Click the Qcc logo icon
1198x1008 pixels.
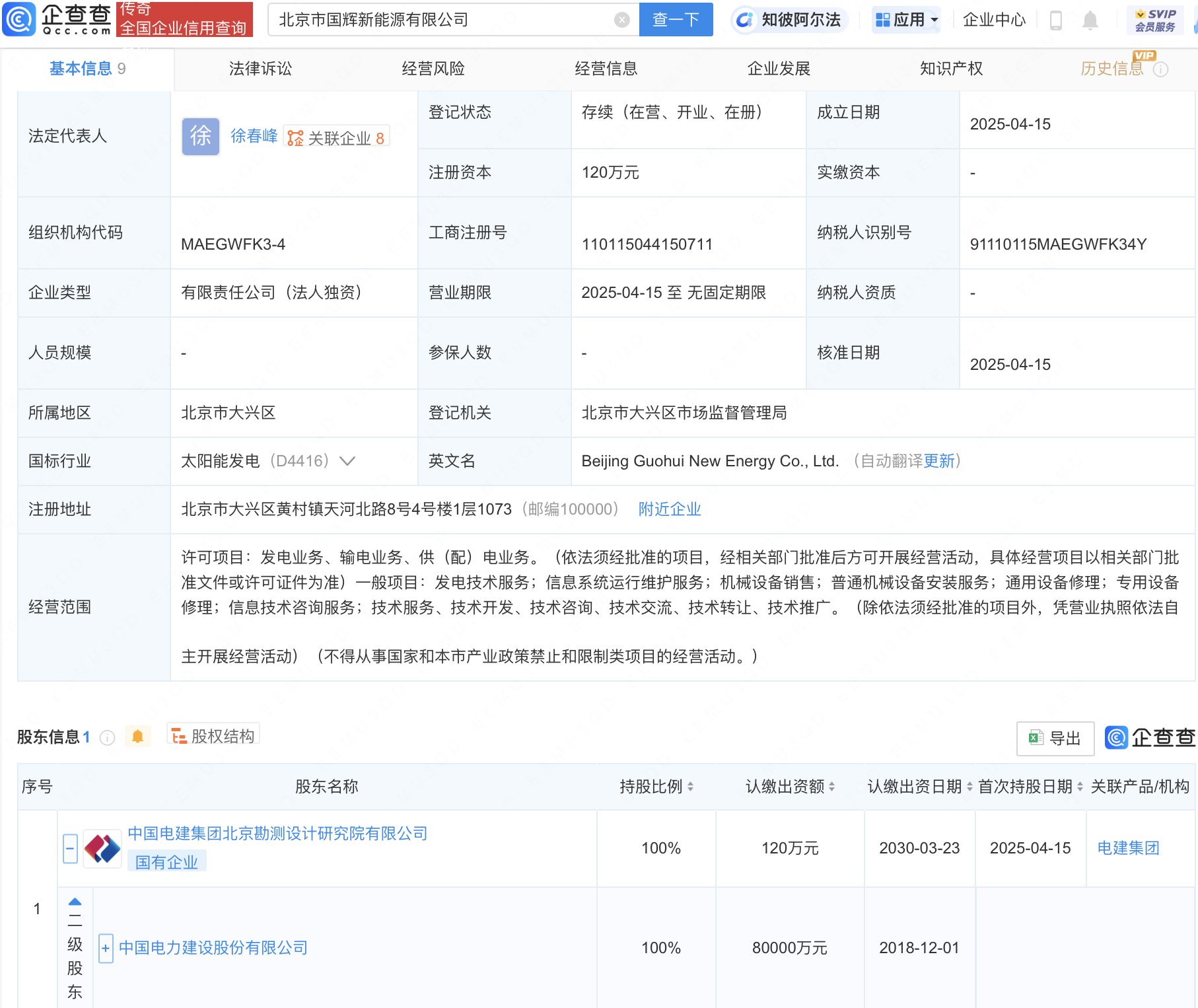[x=18, y=19]
